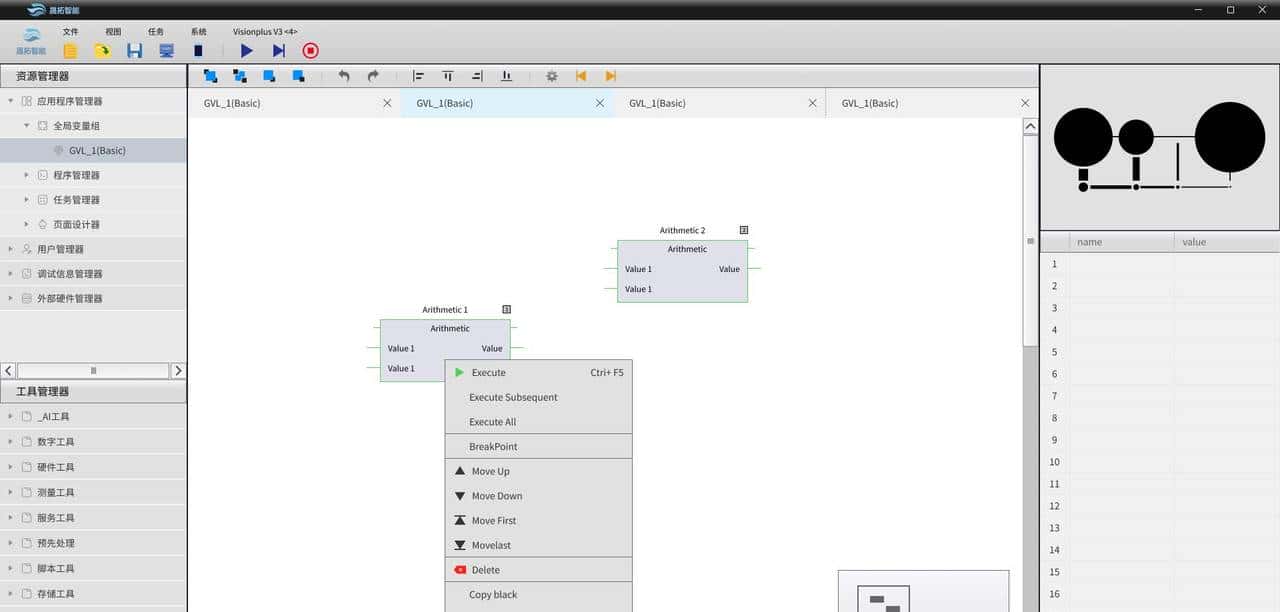Click the step-forward run icon
The width and height of the screenshot is (1280, 612).
click(278, 50)
